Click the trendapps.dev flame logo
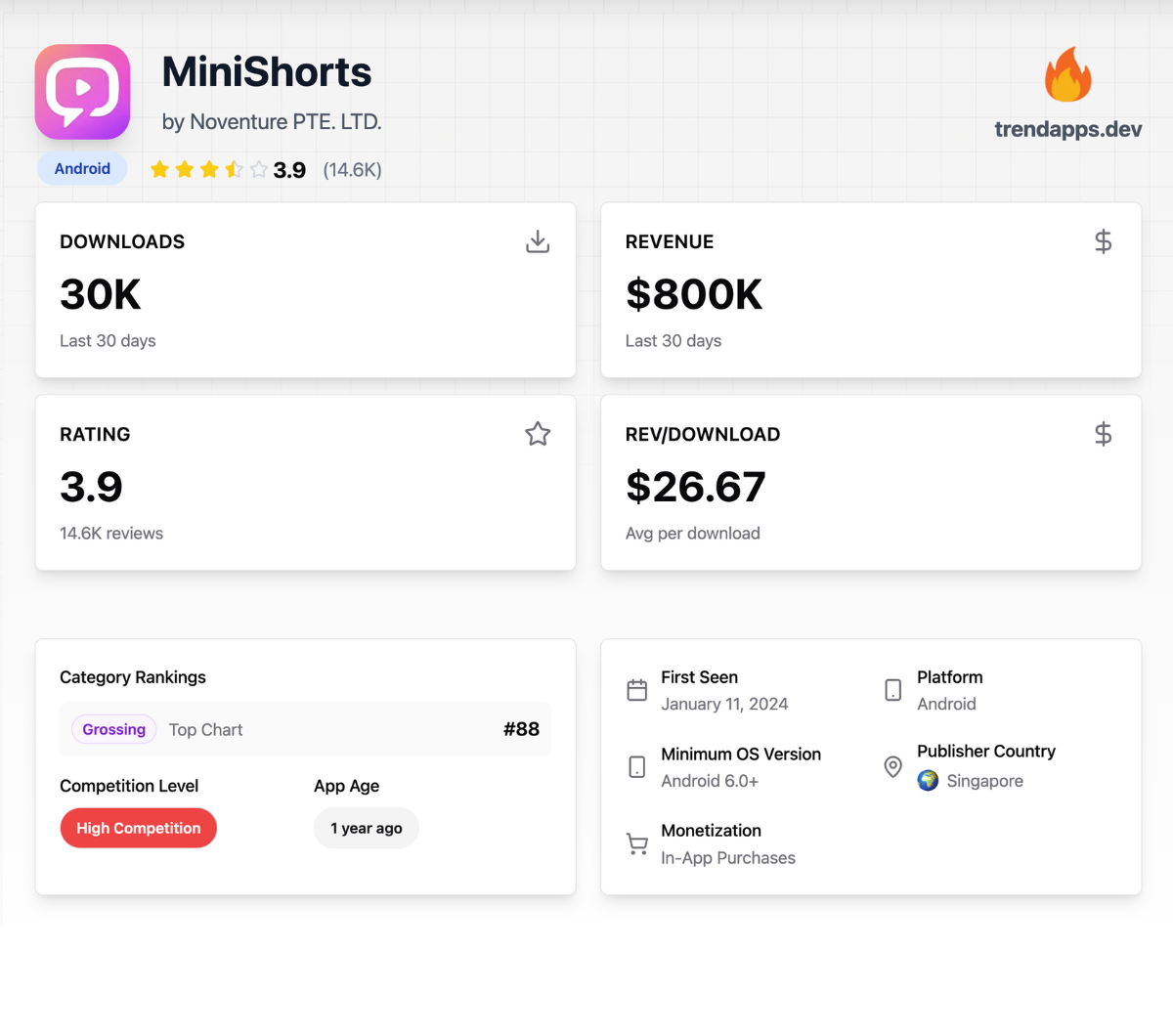This screenshot has height=1036, width=1173. pyautogui.click(x=1067, y=74)
